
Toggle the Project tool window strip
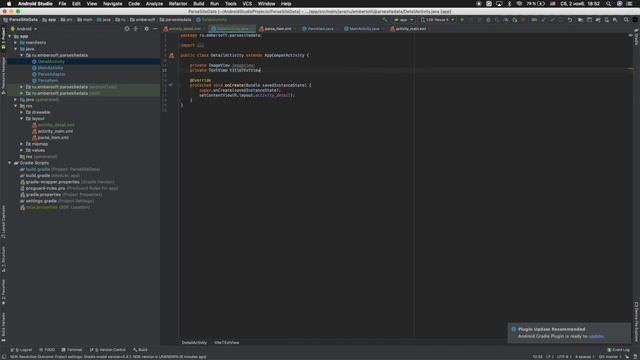(4, 39)
